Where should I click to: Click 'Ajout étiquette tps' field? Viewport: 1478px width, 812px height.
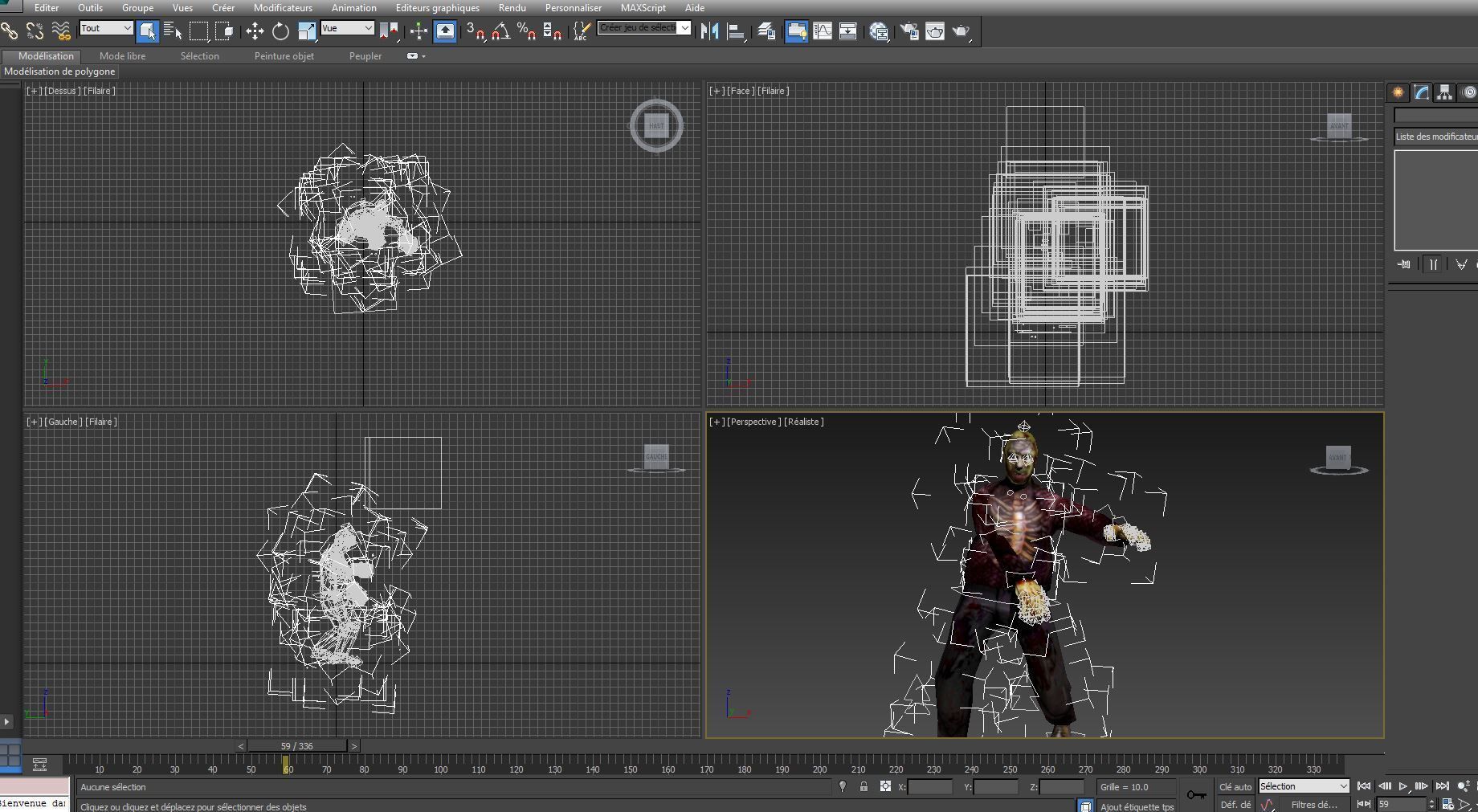pos(1137,806)
